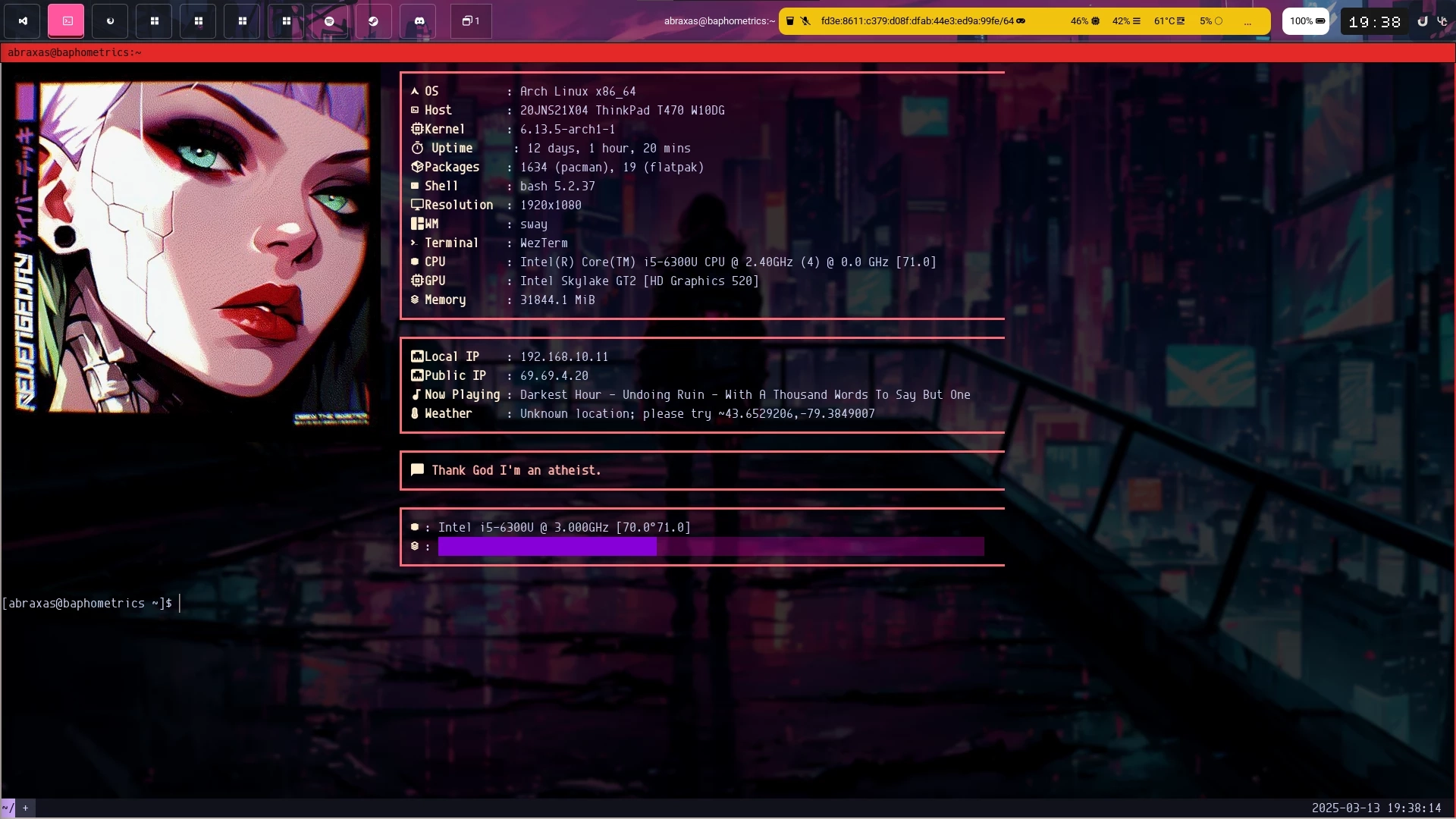
Task: Click the rightmost icon in the top bar
Action: click(x=1442, y=21)
